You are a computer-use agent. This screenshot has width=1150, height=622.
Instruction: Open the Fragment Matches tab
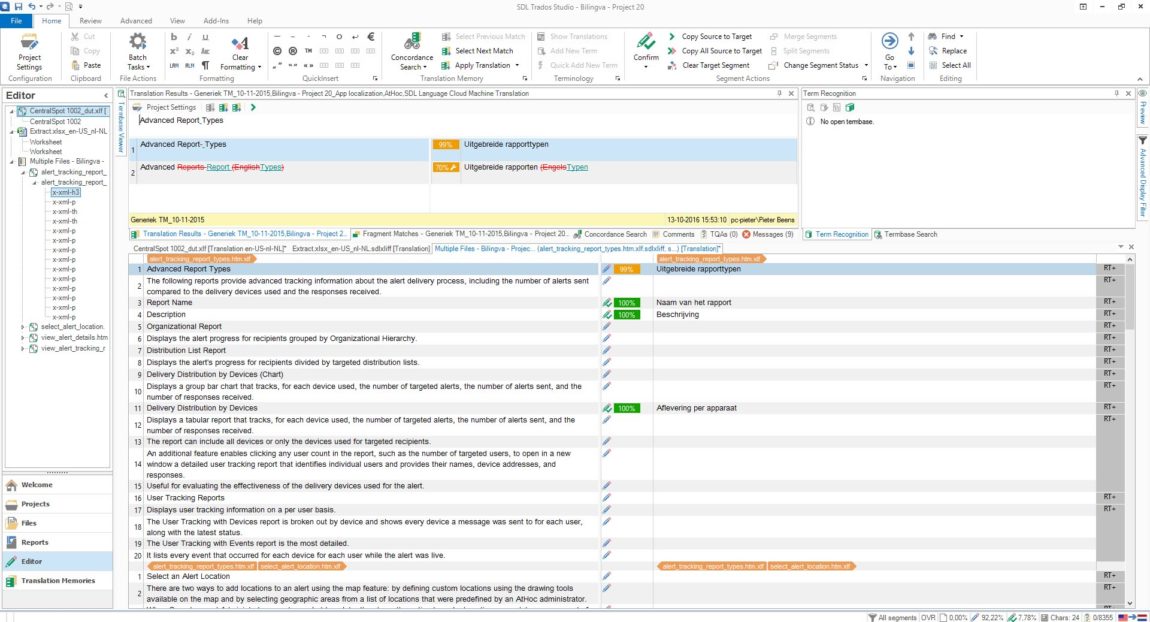(x=460, y=234)
